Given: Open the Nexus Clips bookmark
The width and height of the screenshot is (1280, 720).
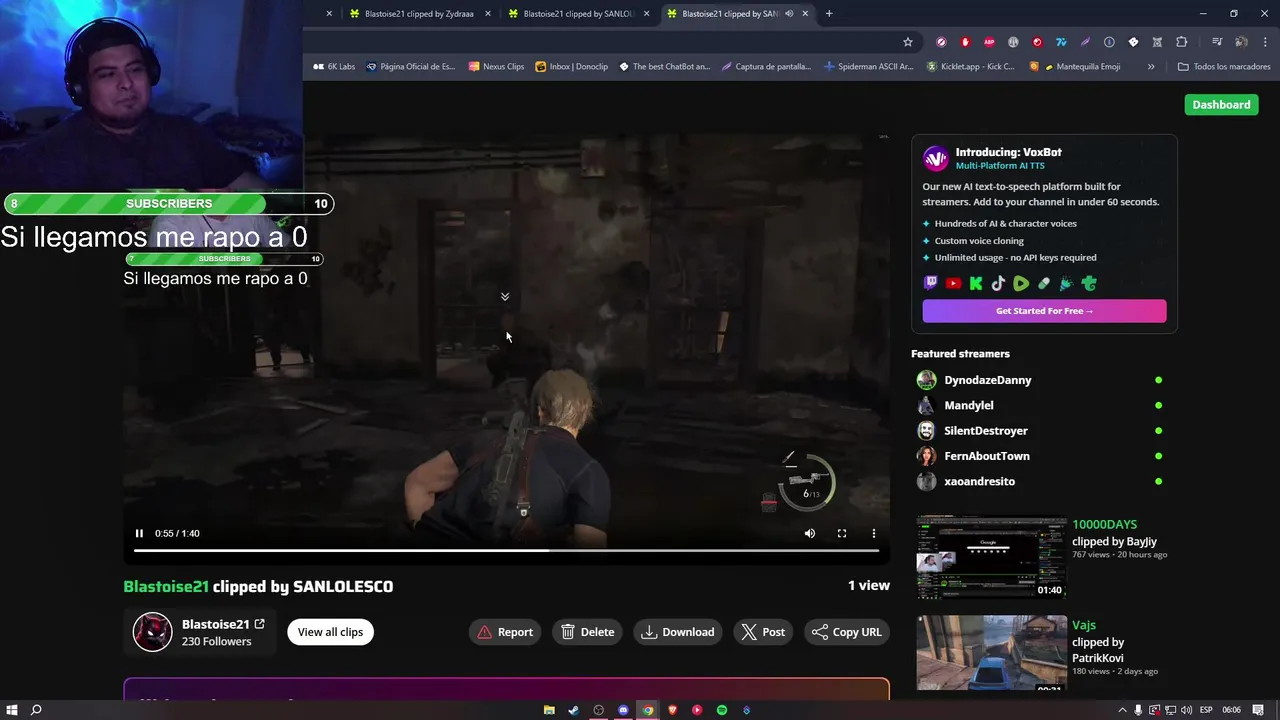Looking at the screenshot, I should click(496, 67).
